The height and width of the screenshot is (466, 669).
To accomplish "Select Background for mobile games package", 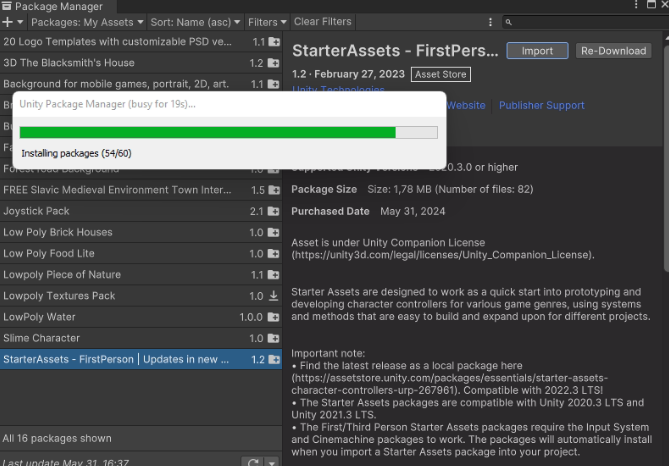I will click(x=141, y=84).
